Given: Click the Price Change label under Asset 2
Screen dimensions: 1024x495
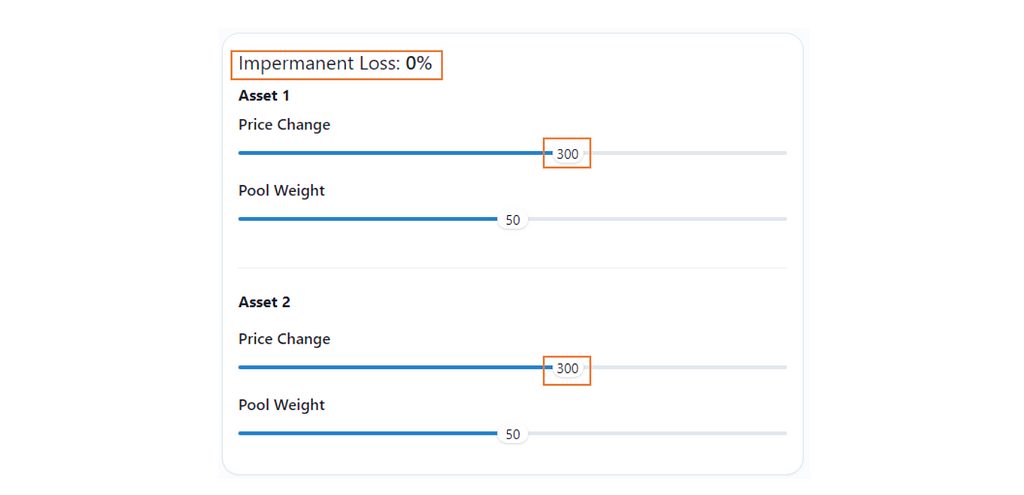Looking at the screenshot, I should click(x=284, y=339).
